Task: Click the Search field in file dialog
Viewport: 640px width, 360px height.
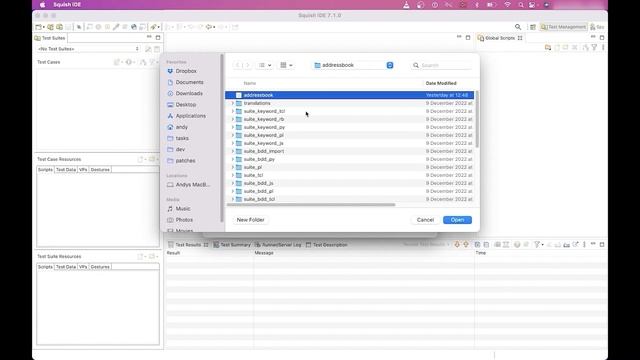Action: [442, 65]
